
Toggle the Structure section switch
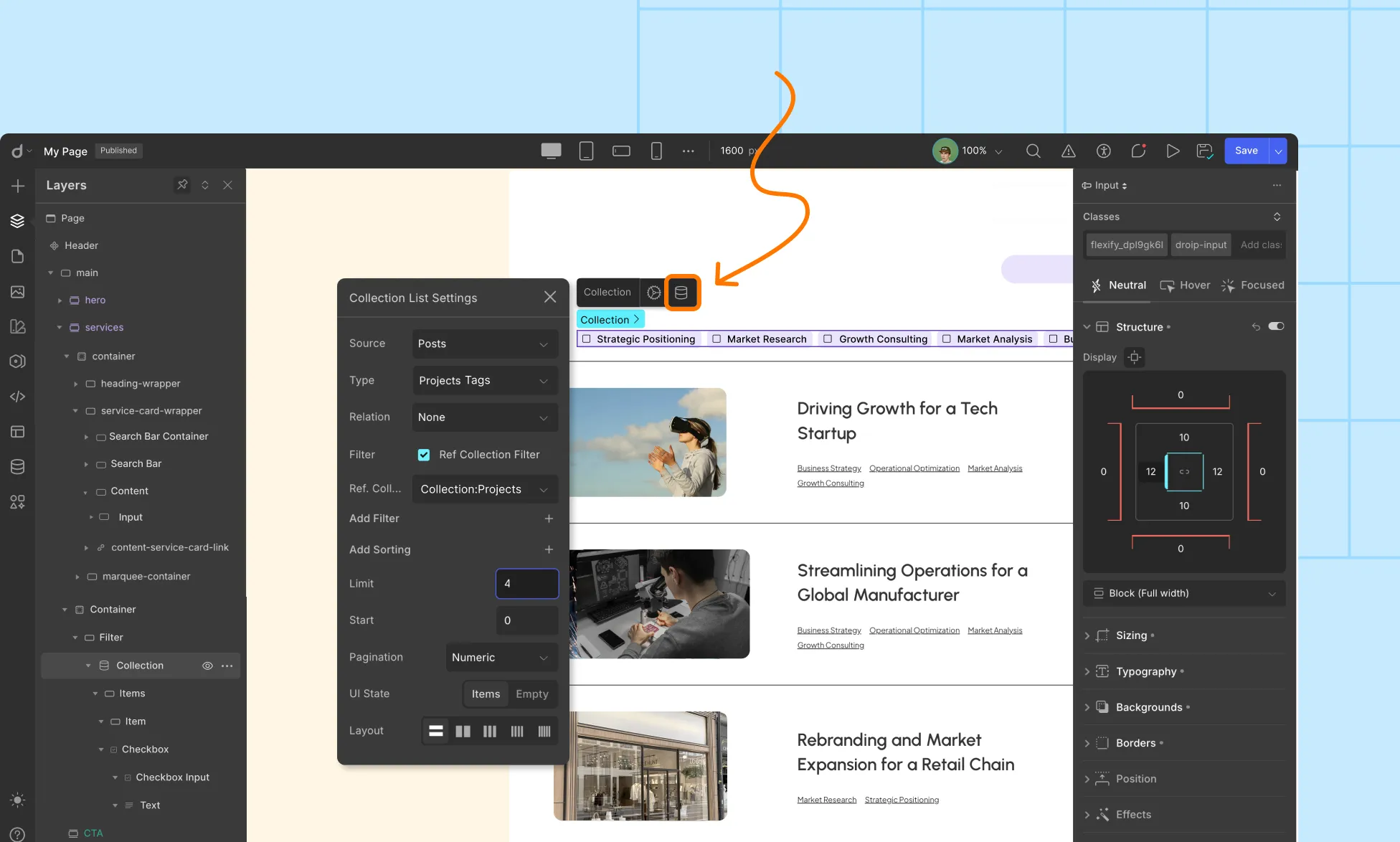1276,326
